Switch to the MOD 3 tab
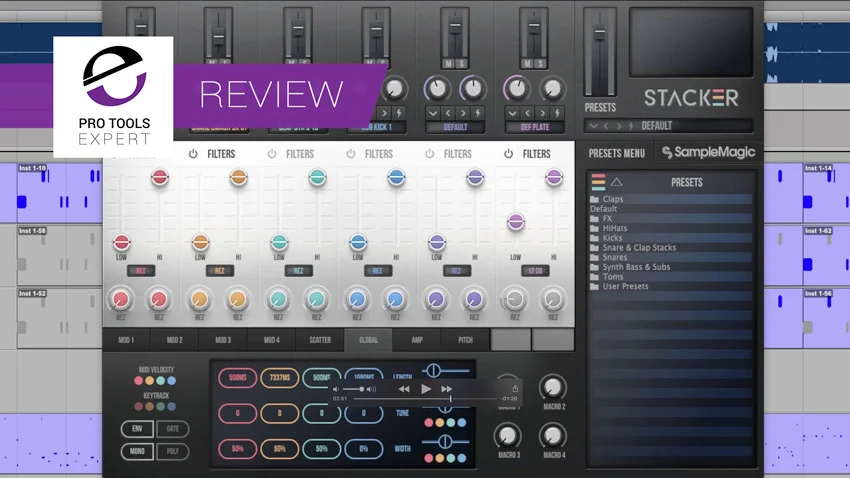 point(223,340)
